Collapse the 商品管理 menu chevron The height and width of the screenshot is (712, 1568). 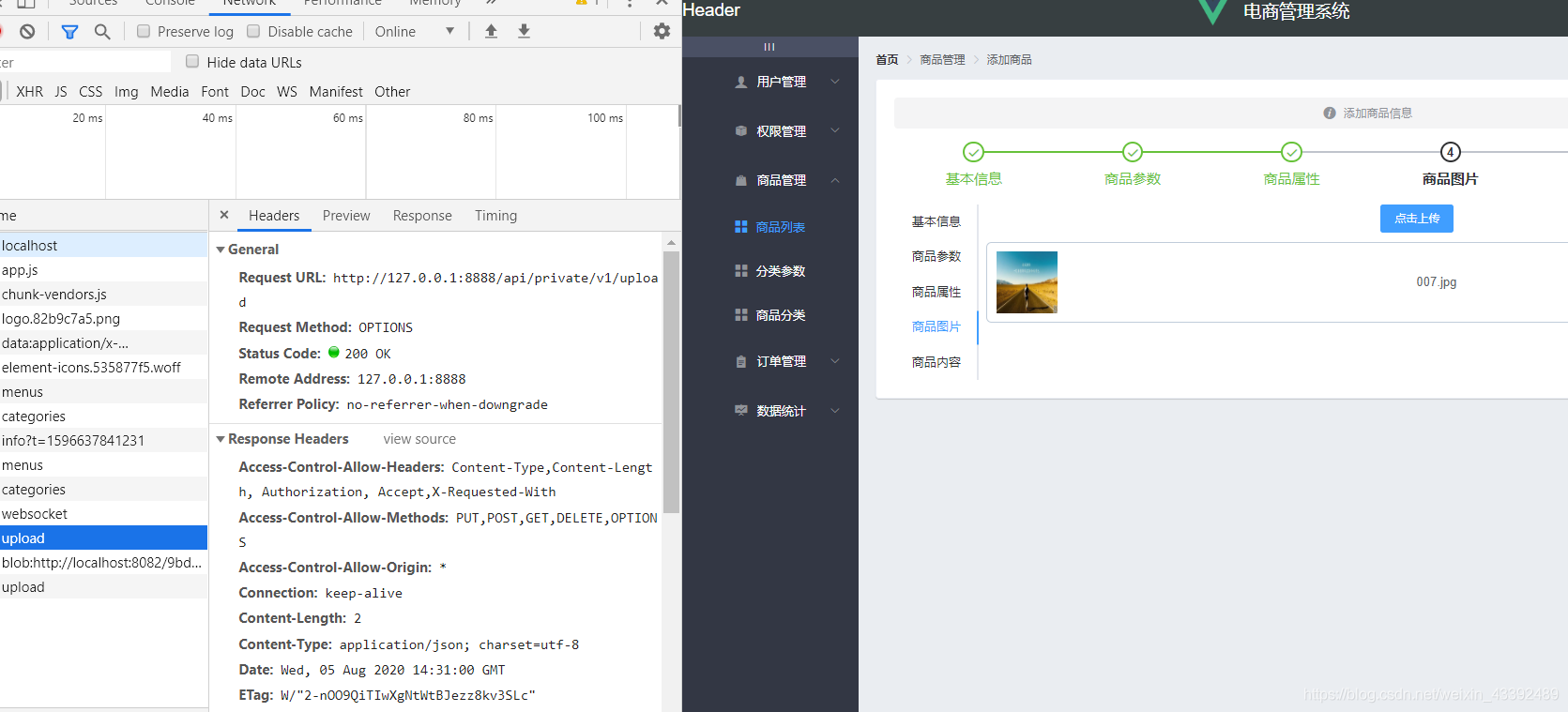pyautogui.click(x=835, y=180)
